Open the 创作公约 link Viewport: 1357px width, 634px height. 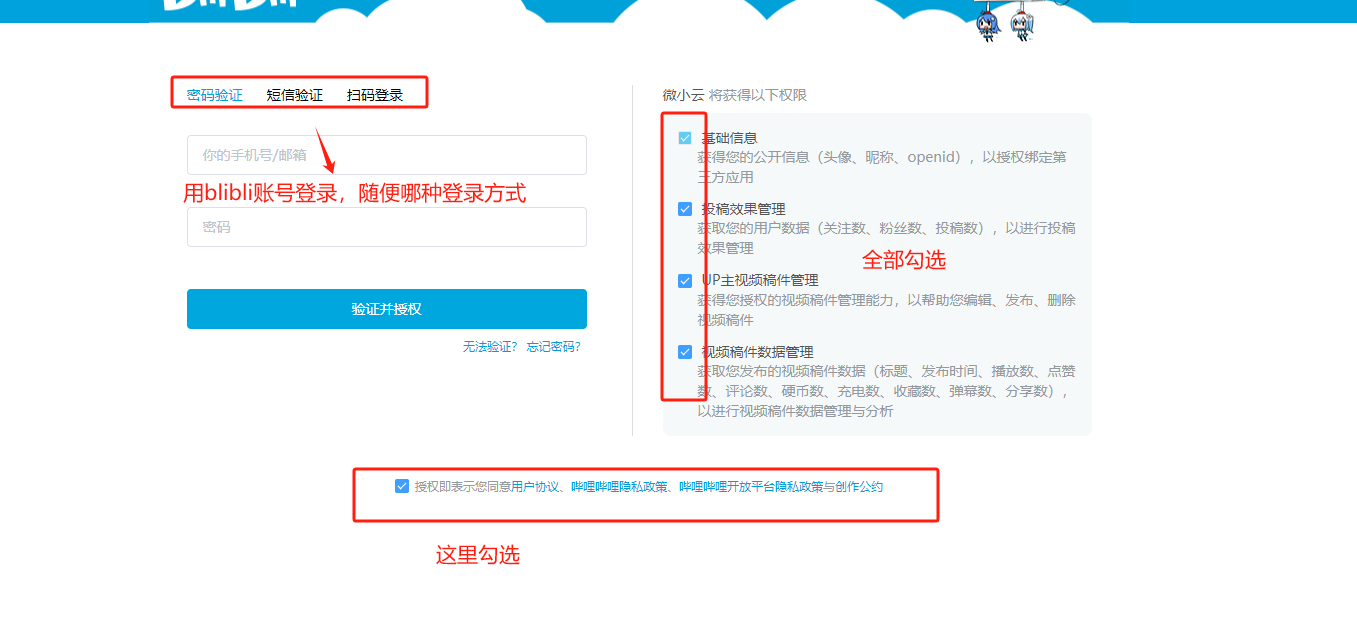click(859, 487)
